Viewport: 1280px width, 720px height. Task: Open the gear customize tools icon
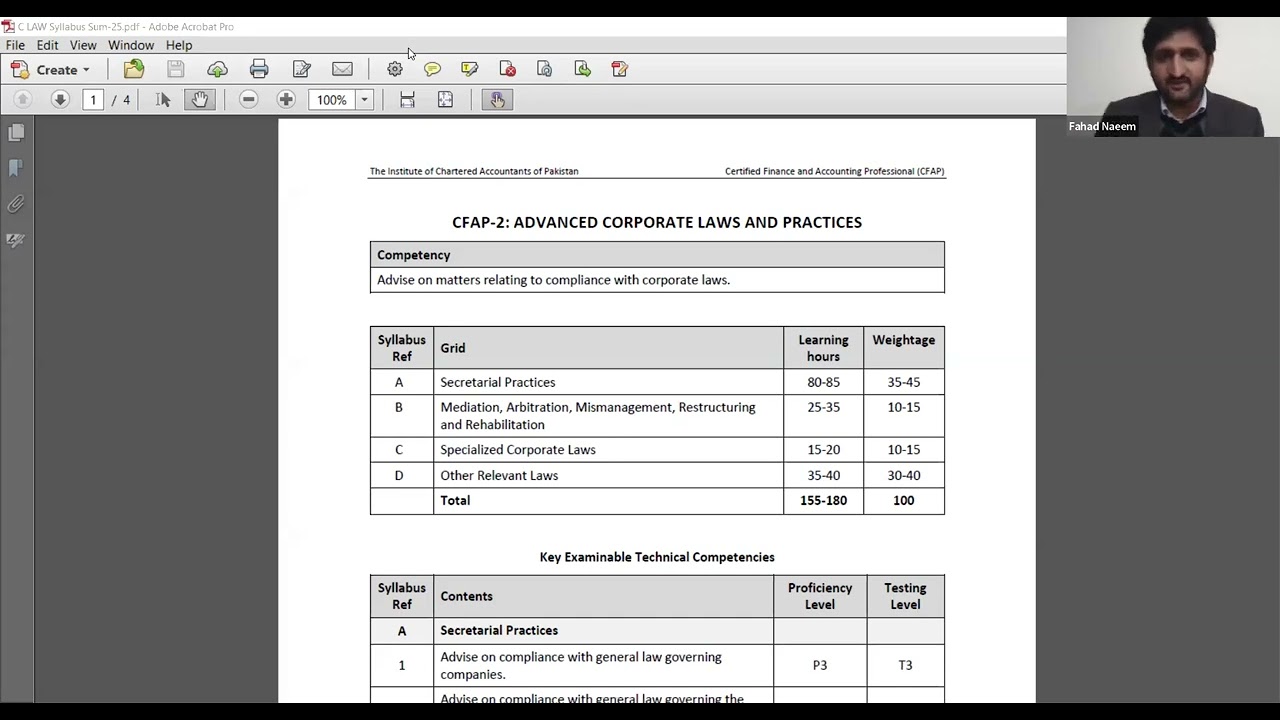pyautogui.click(x=395, y=69)
